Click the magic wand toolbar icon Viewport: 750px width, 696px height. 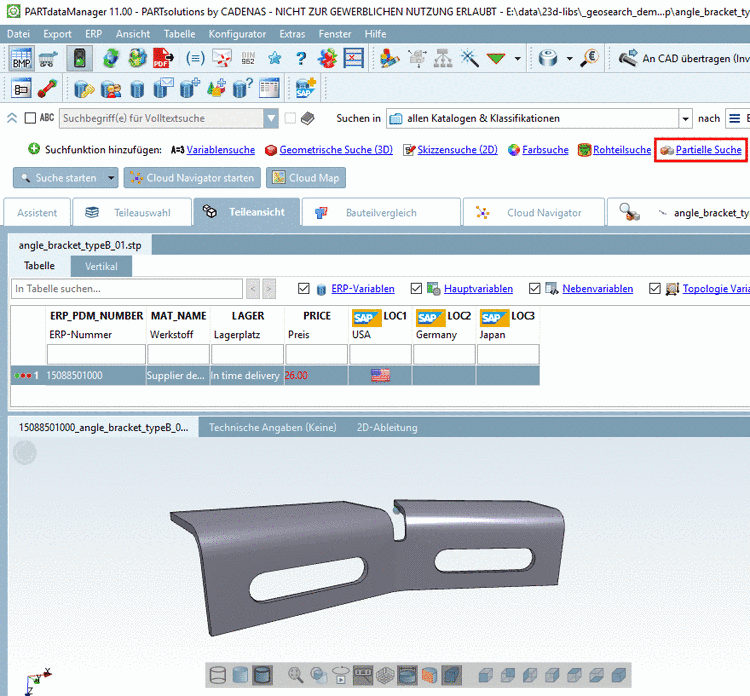tap(469, 58)
